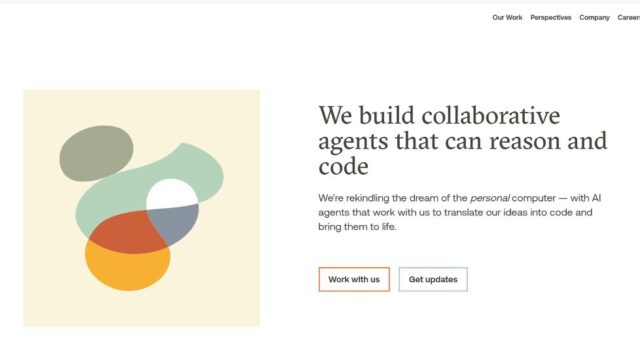The image size is (640, 360).
Task: Click the phrase bring them to life
Action: tap(357, 227)
